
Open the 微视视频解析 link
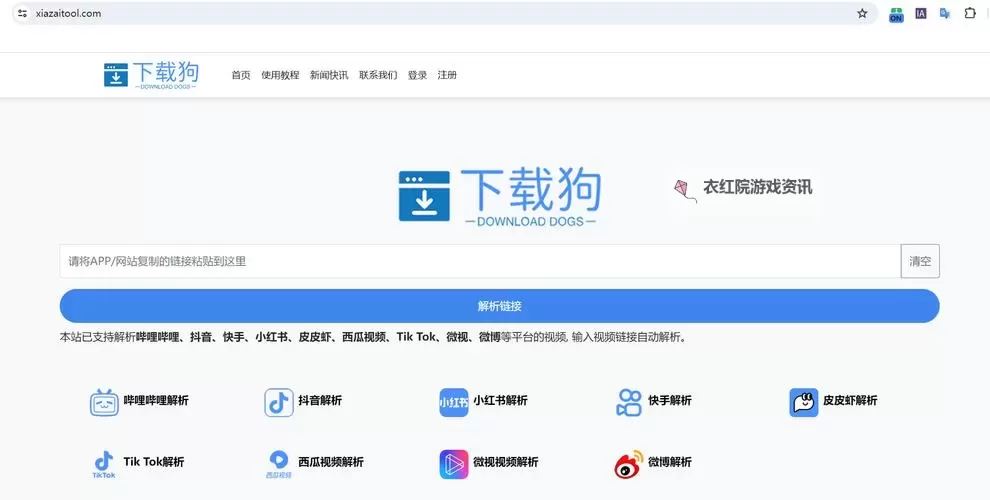(x=506, y=462)
